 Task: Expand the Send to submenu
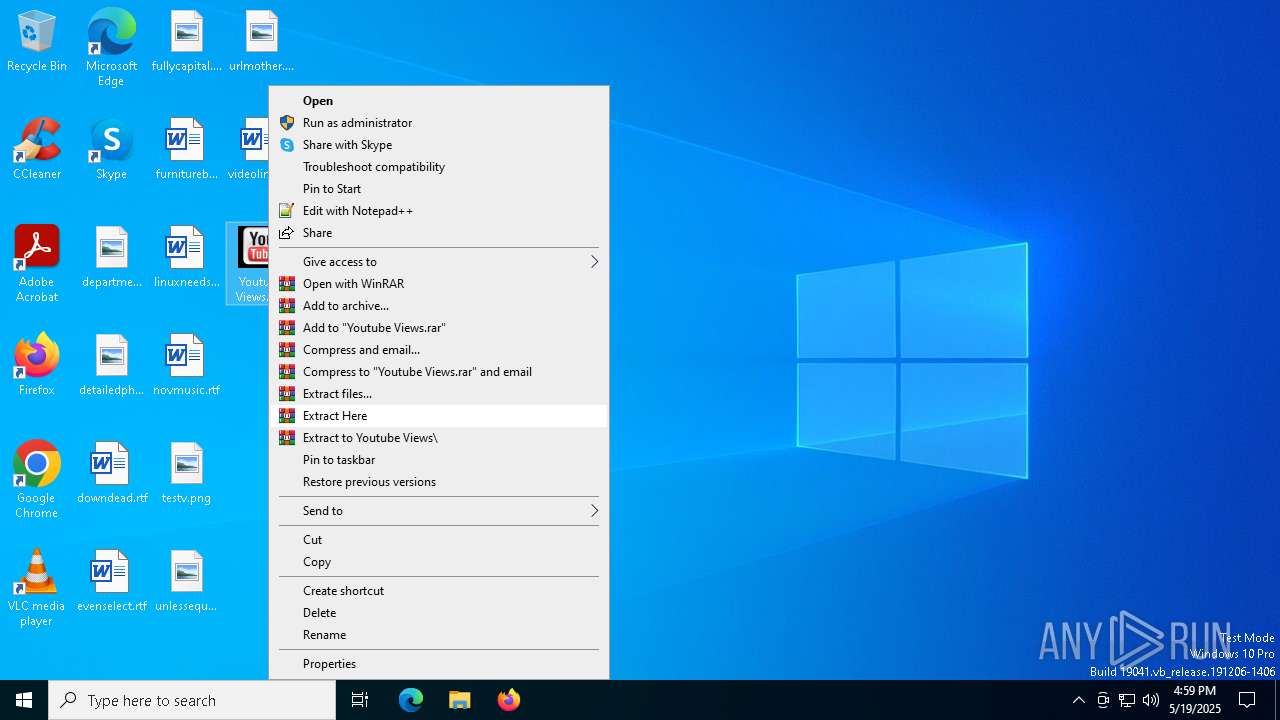point(439,511)
